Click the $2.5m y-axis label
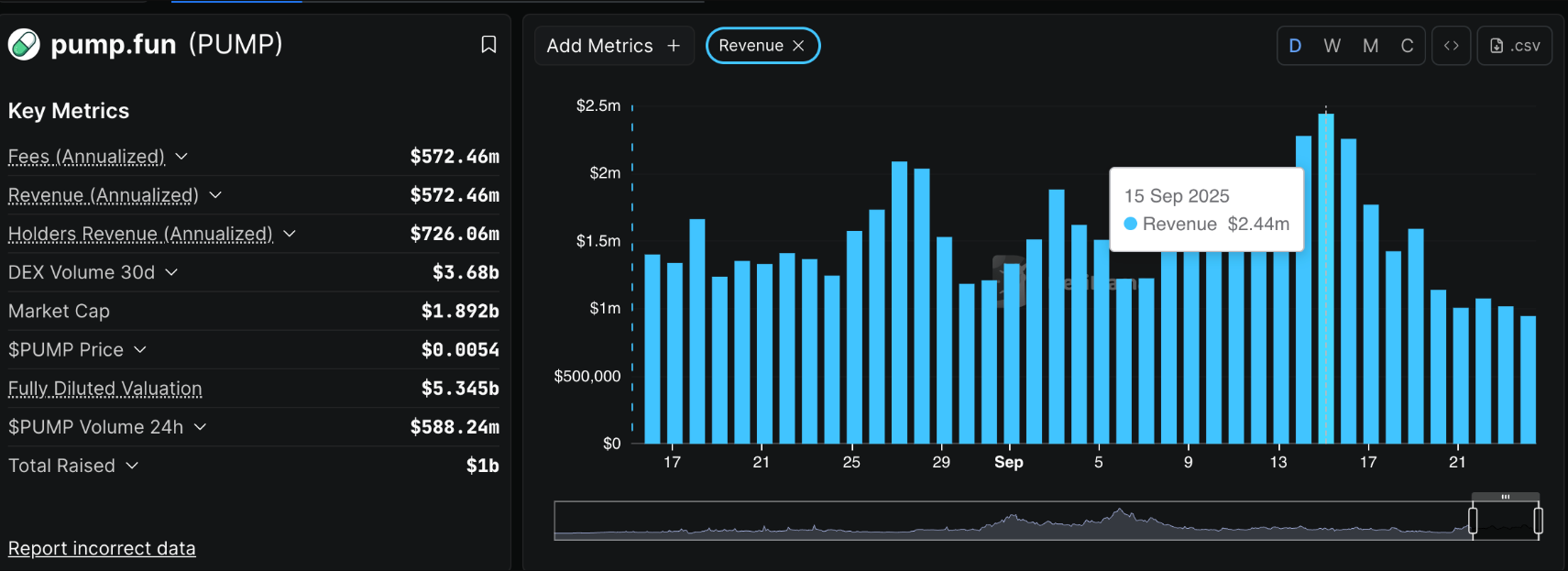 tap(598, 105)
